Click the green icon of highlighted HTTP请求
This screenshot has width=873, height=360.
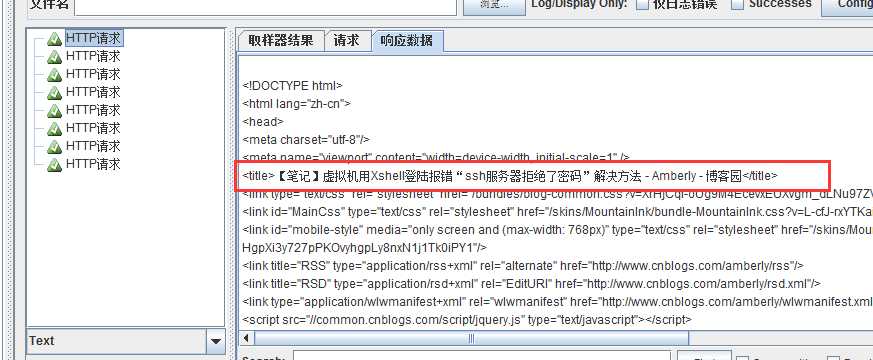click(x=54, y=39)
